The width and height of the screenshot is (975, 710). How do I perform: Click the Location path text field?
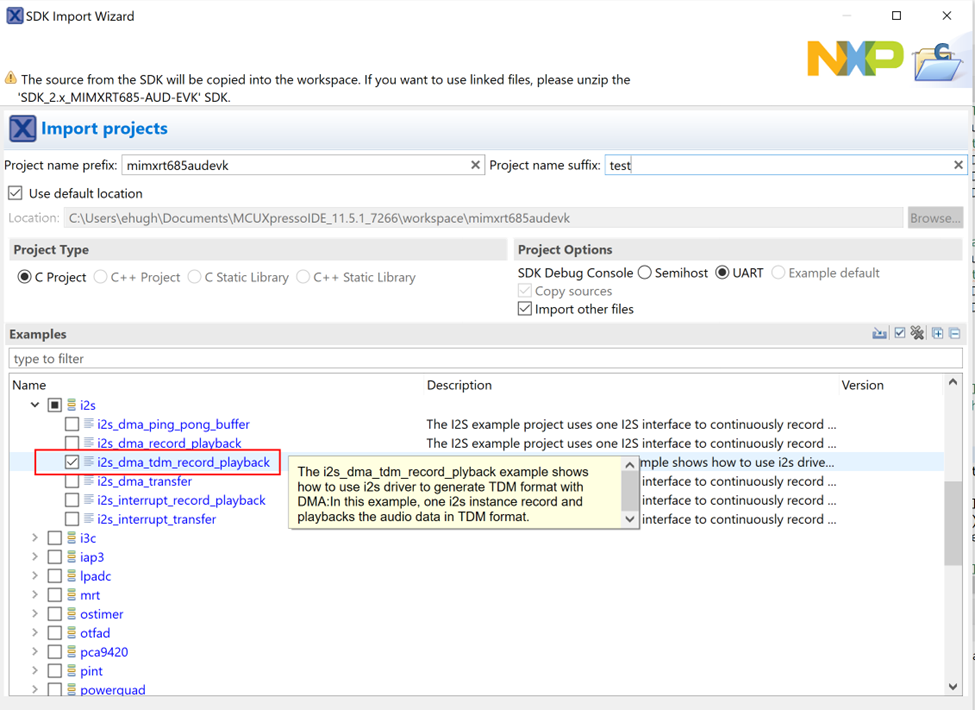[x=483, y=218]
